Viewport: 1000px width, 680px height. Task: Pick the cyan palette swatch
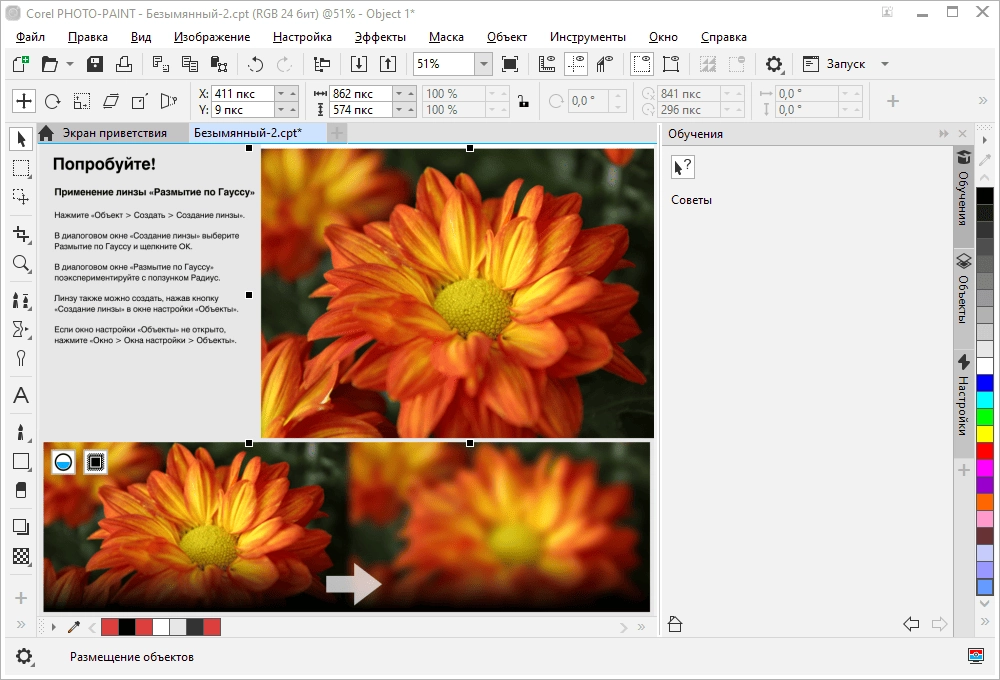[x=985, y=400]
